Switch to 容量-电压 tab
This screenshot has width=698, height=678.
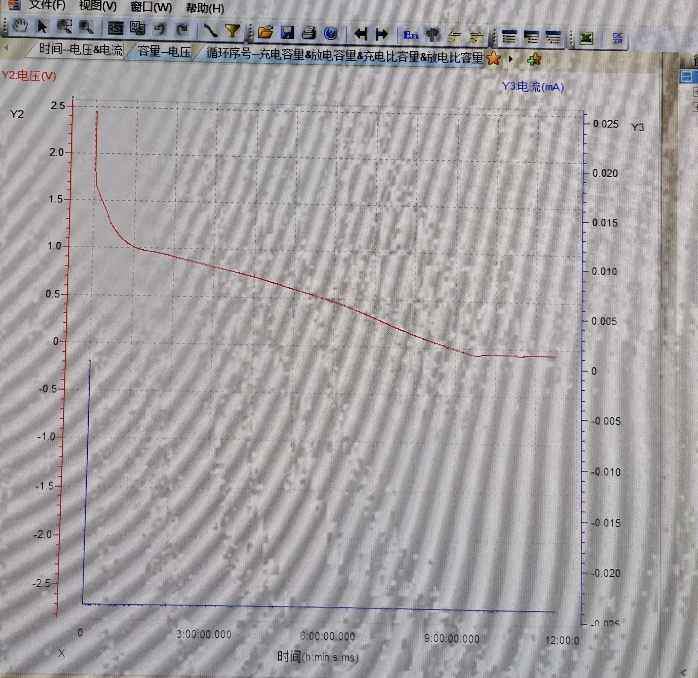[x=164, y=51]
